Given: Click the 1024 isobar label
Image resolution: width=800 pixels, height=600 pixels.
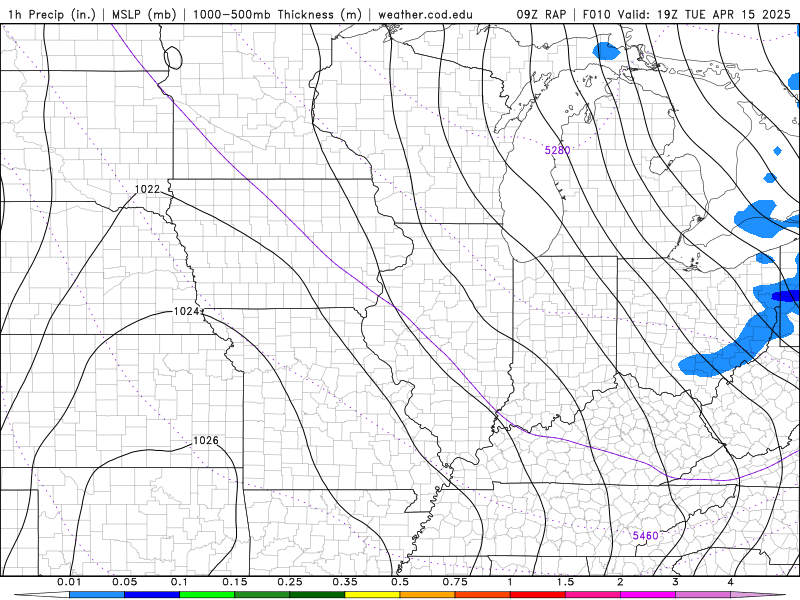Looking at the screenshot, I should 186,311.
